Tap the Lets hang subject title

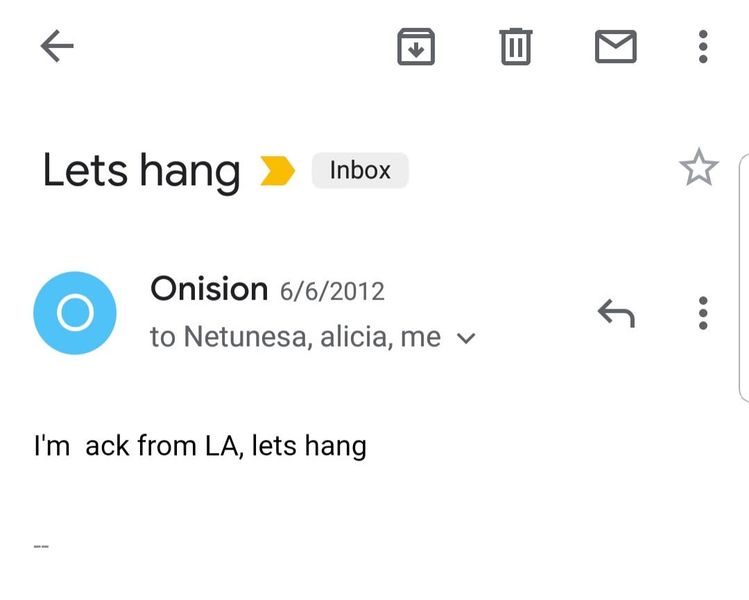point(141,171)
